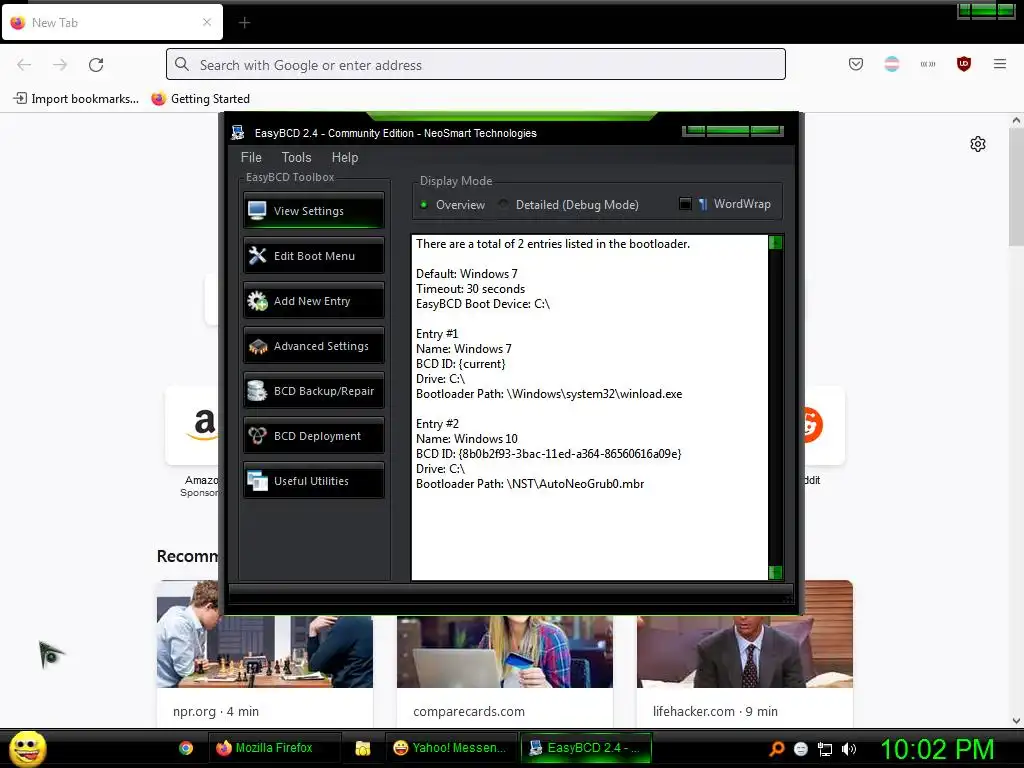Open the BCD Backup/Repair section

click(x=313, y=391)
